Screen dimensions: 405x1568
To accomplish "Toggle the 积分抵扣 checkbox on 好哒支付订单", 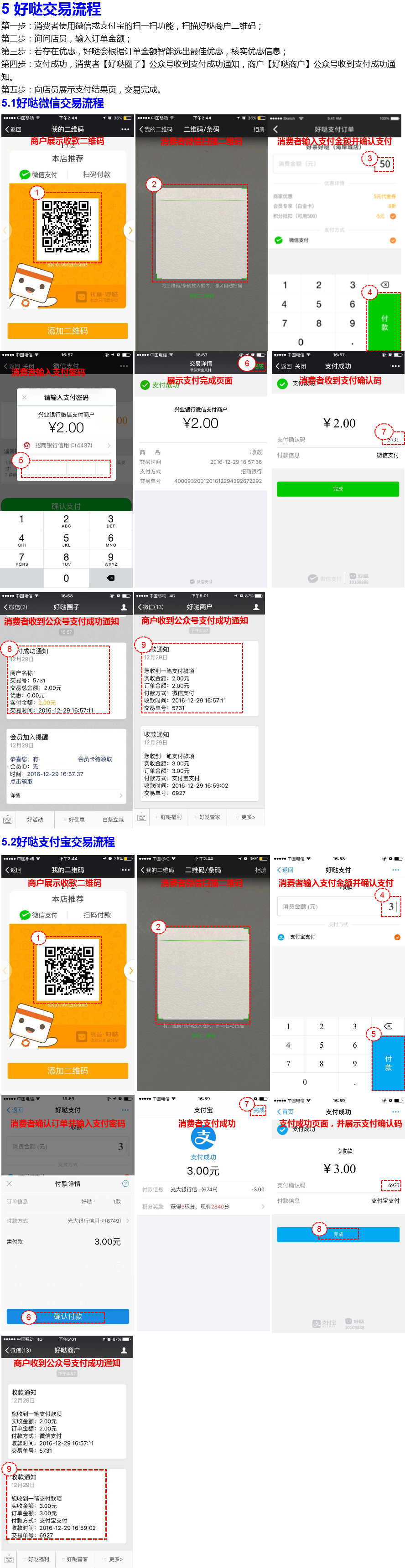I will (393, 216).
